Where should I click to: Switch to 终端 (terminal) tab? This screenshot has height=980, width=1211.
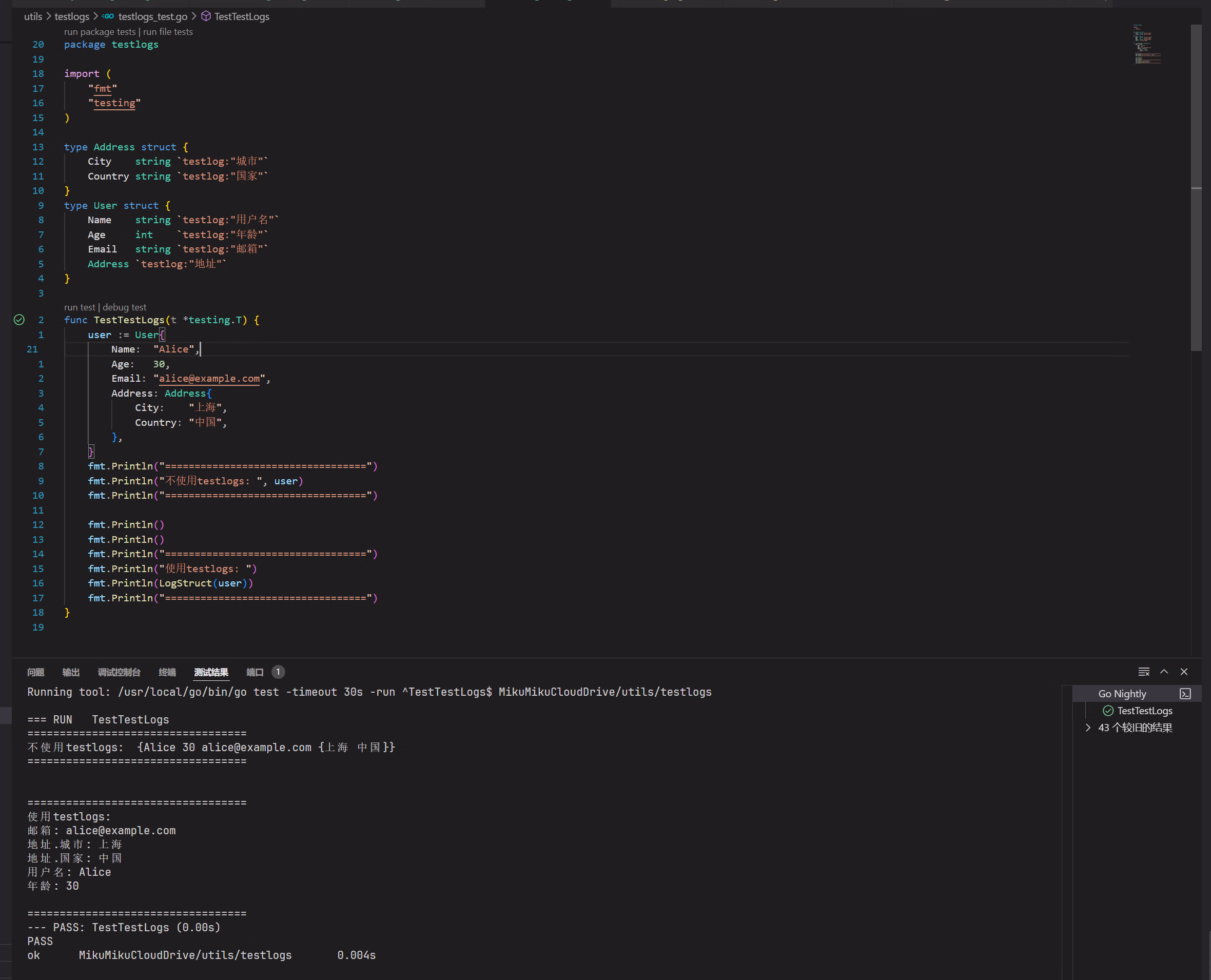(x=167, y=672)
